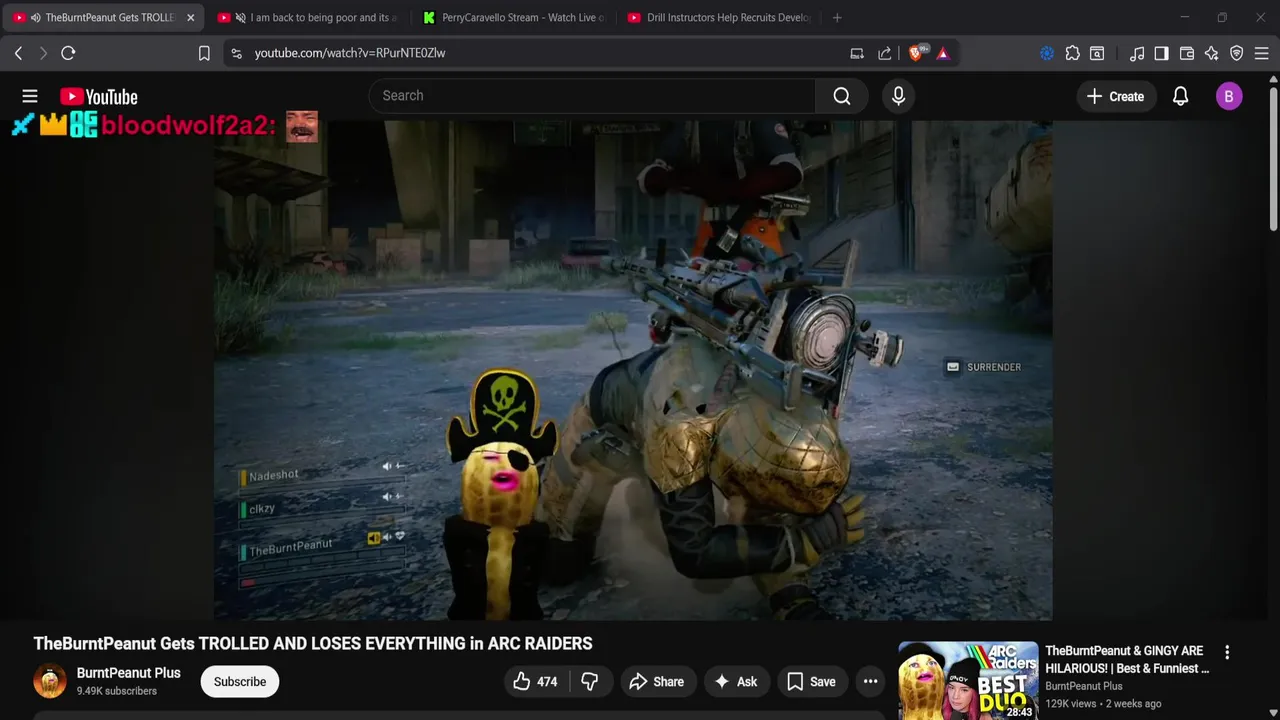Image resolution: width=1280 pixels, height=720 pixels.
Task: Reload the current page
Action: 68,53
